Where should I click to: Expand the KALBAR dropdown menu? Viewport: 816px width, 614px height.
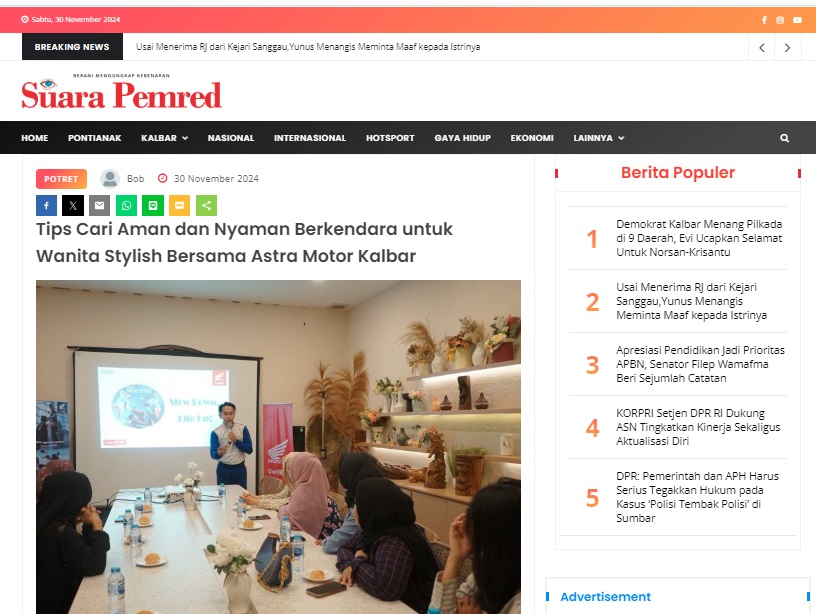point(164,138)
